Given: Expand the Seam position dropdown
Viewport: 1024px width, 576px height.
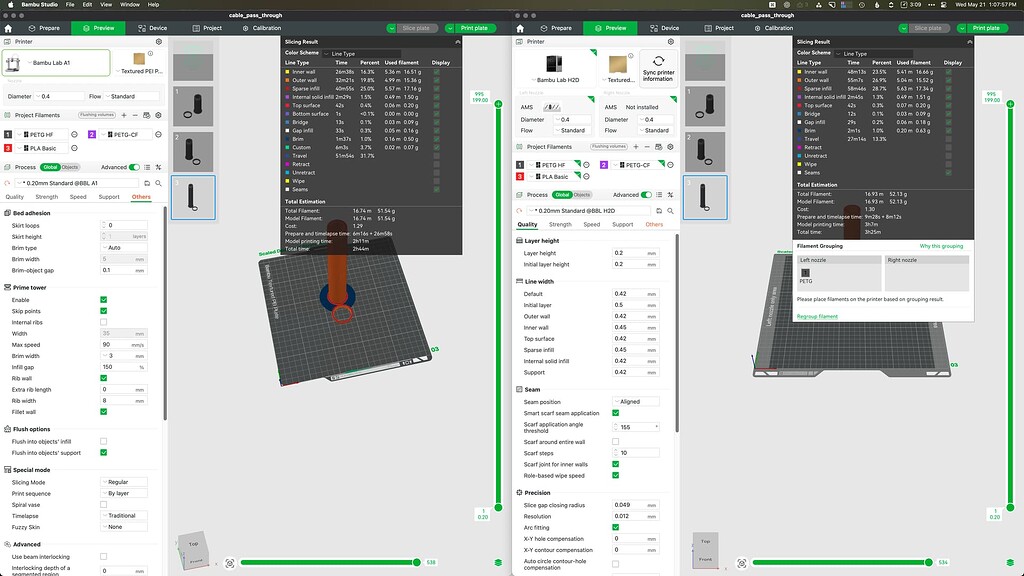Looking at the screenshot, I should click(636, 402).
